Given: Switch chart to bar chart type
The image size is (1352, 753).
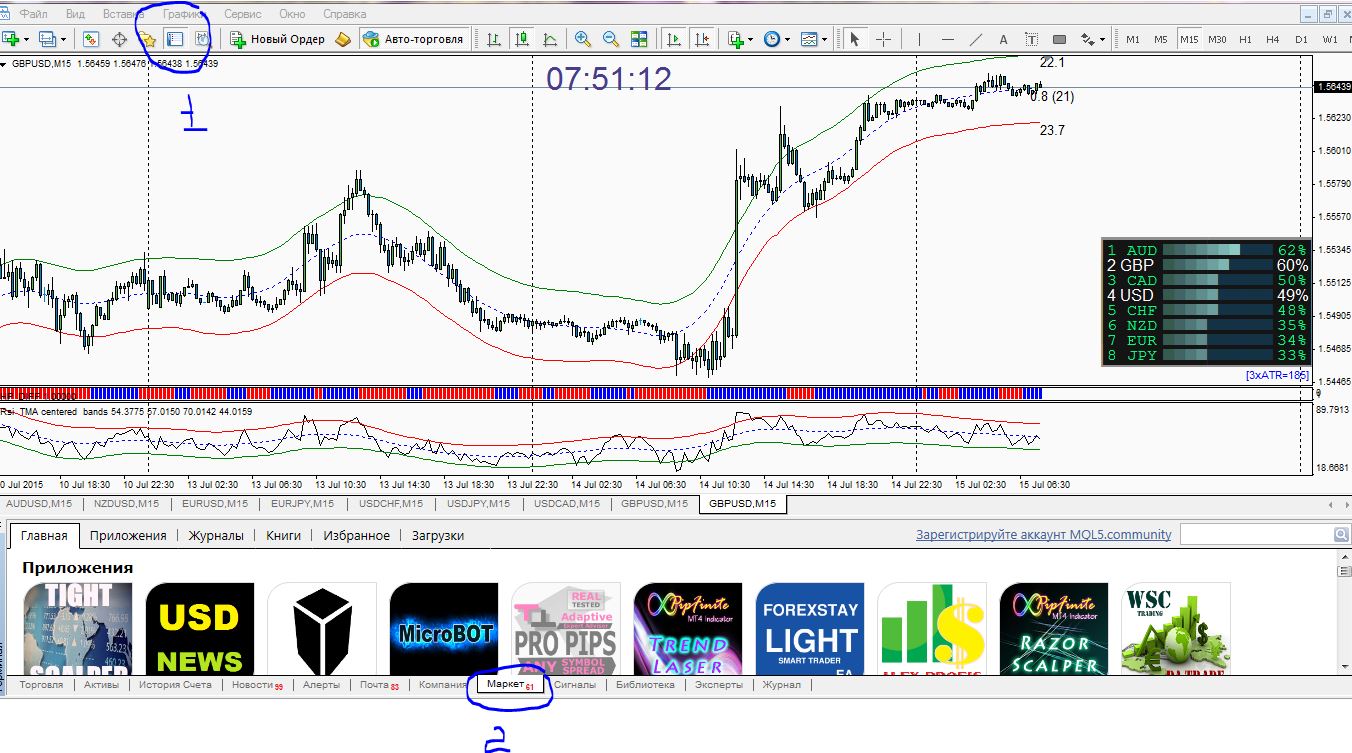Looking at the screenshot, I should tap(494, 39).
